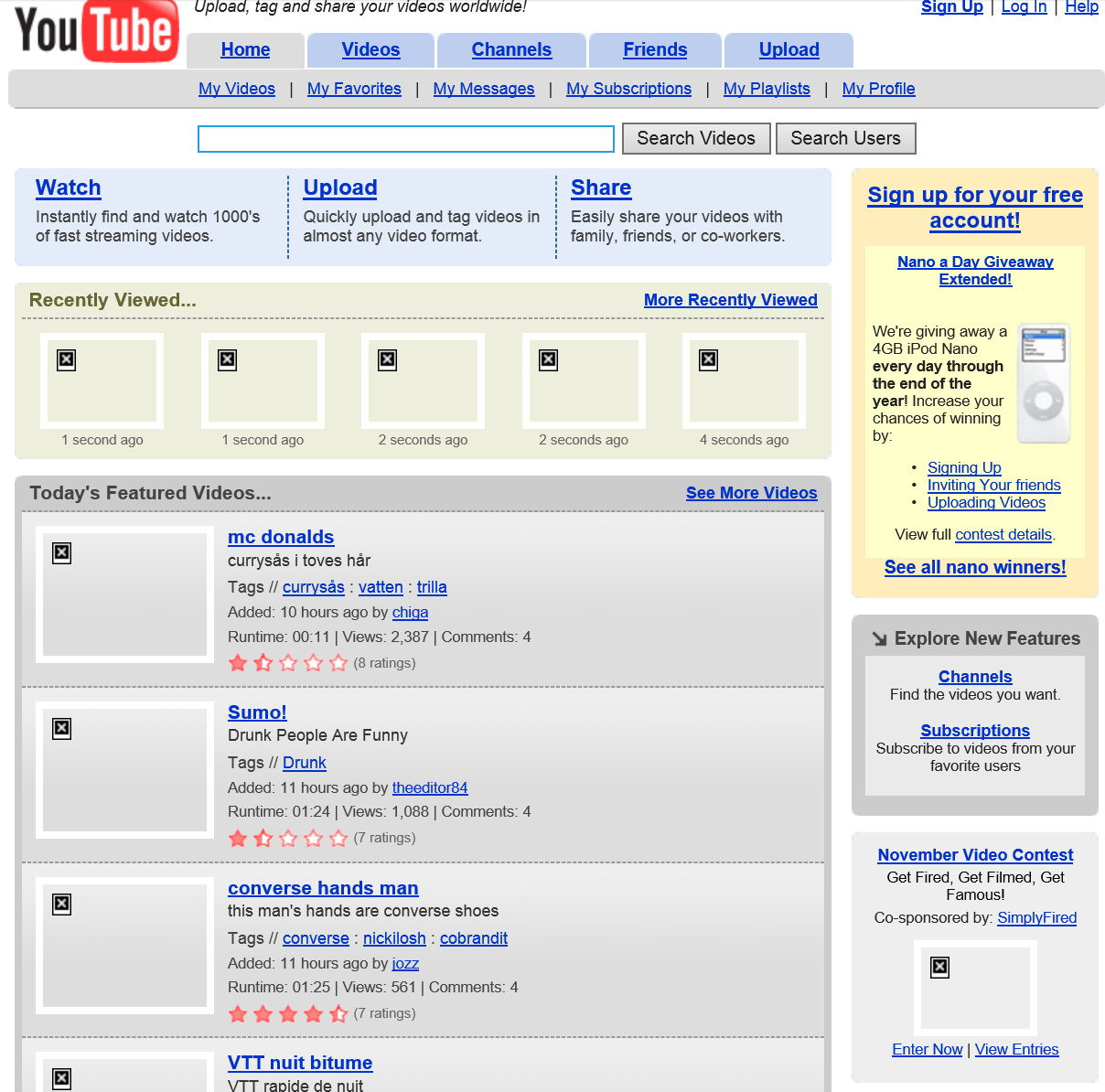Click the YouTube logo
The width and height of the screenshot is (1105, 1092).
[95, 32]
